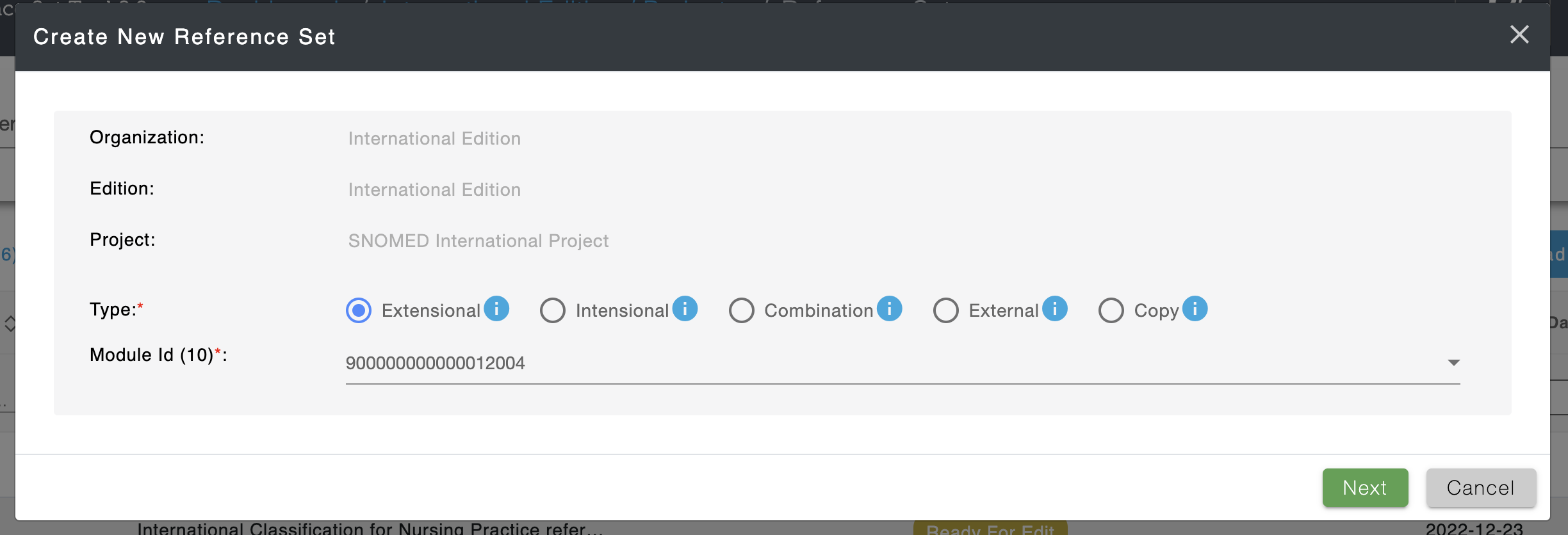Select the Copy radio button
This screenshot has height=535, width=1568.
pyautogui.click(x=1111, y=310)
